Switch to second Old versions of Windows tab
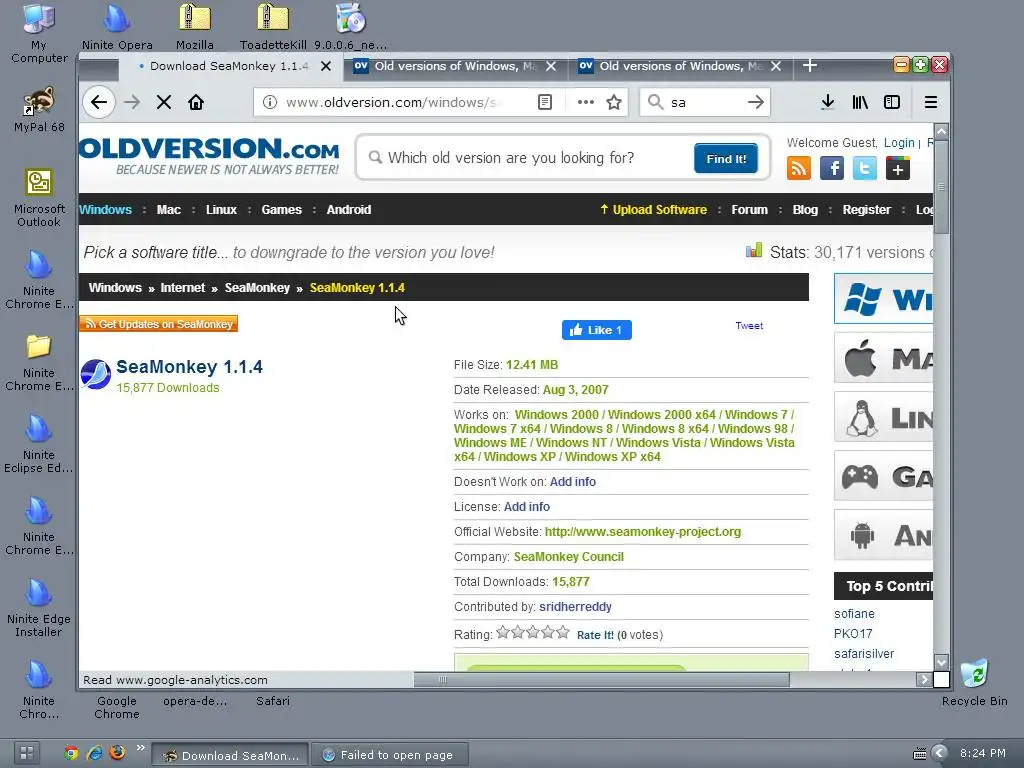The width and height of the screenshot is (1024, 768). [455, 66]
